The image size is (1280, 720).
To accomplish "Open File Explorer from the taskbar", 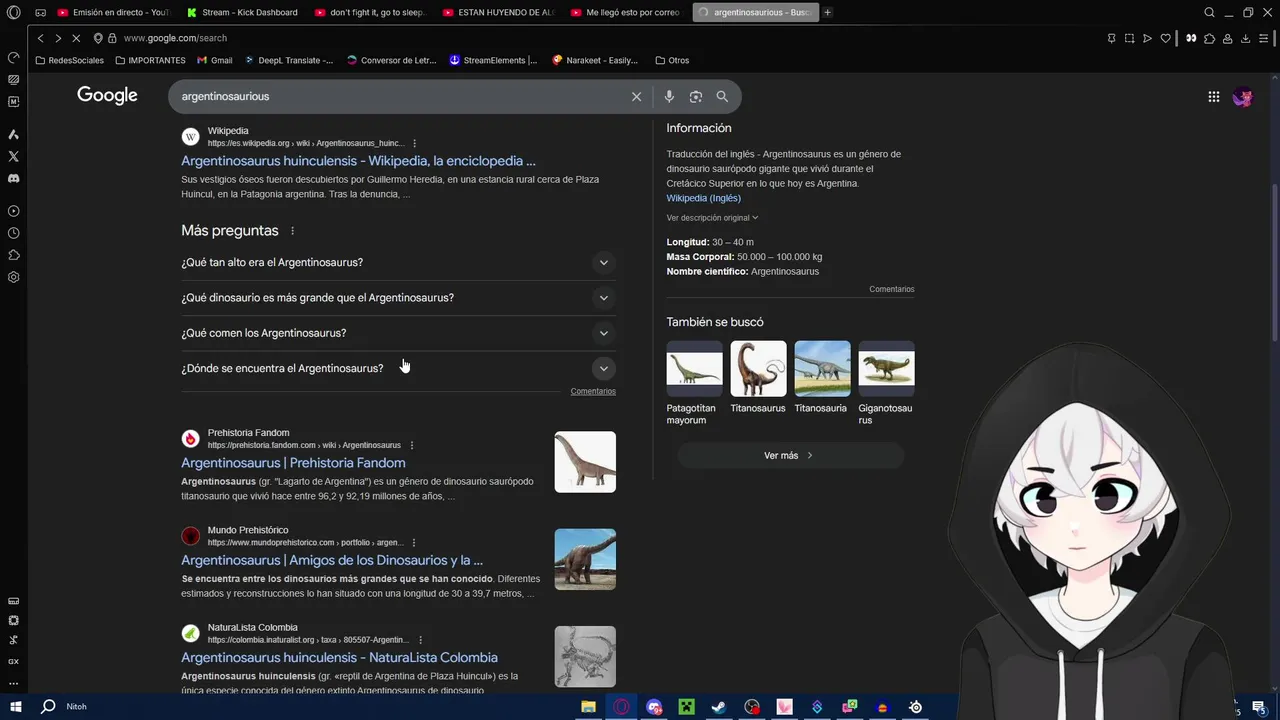I will 589,707.
